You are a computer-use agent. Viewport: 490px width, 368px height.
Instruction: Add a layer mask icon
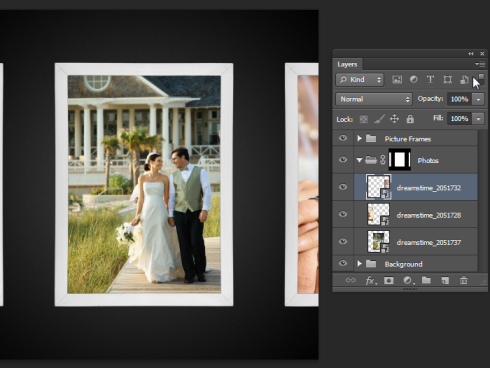[389, 280]
